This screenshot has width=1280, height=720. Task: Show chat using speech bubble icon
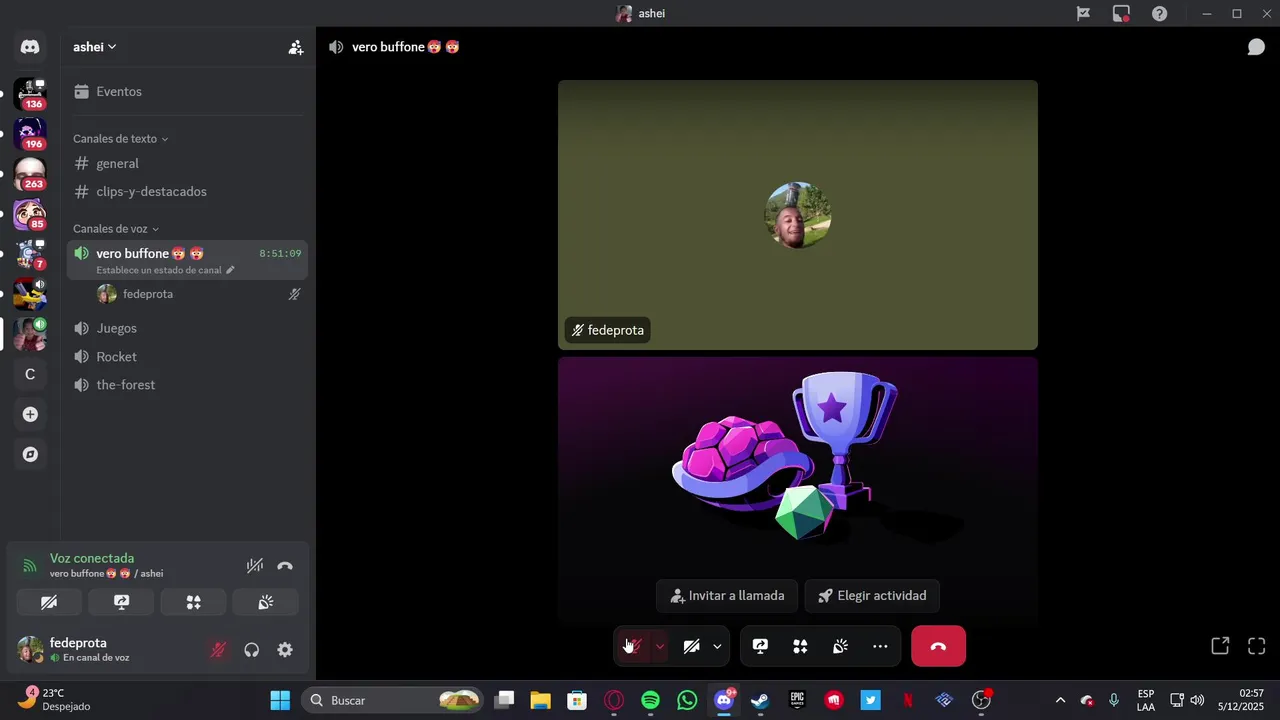(x=1256, y=47)
